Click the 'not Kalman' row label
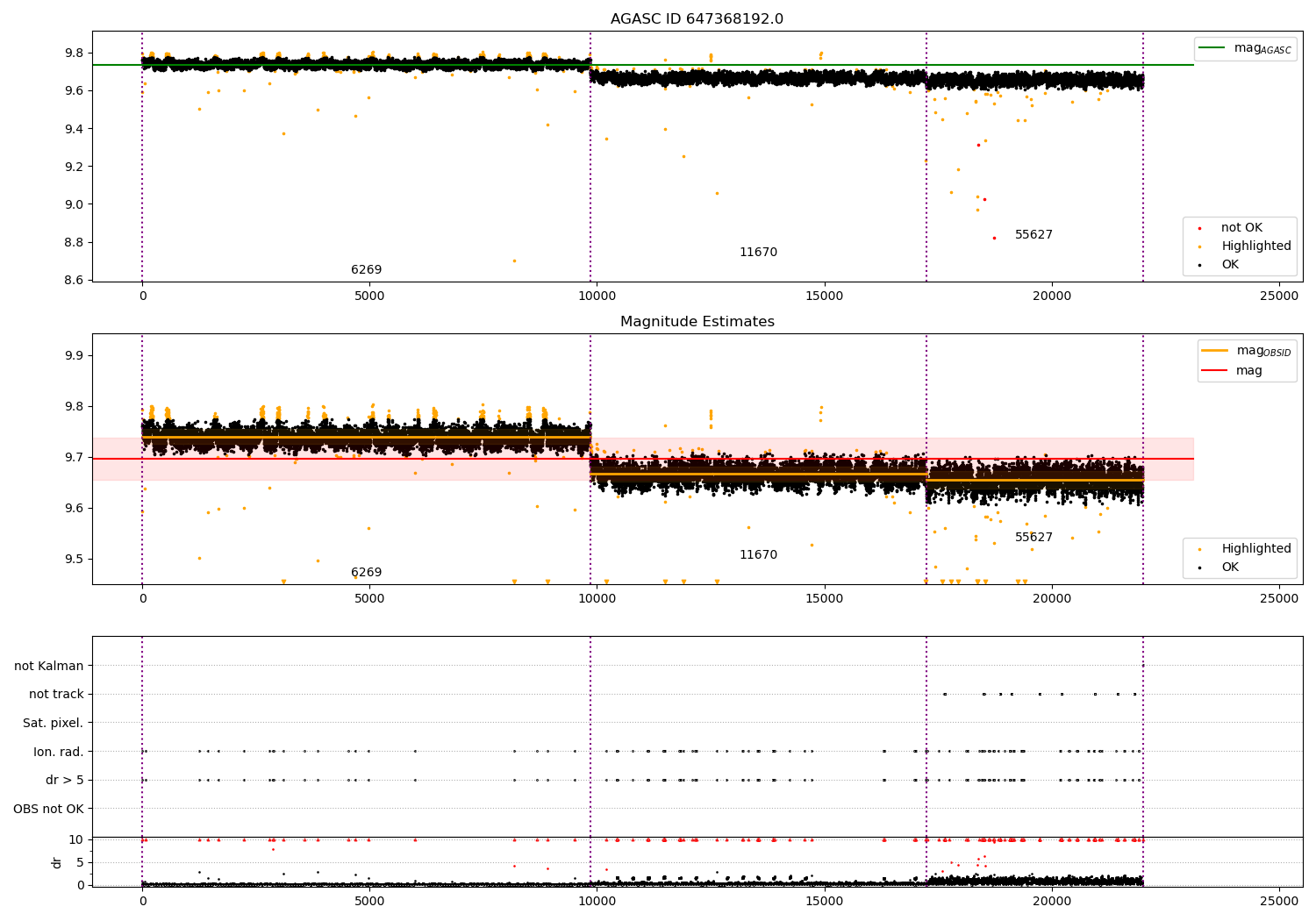This screenshot has width=1316, height=921. point(49,667)
